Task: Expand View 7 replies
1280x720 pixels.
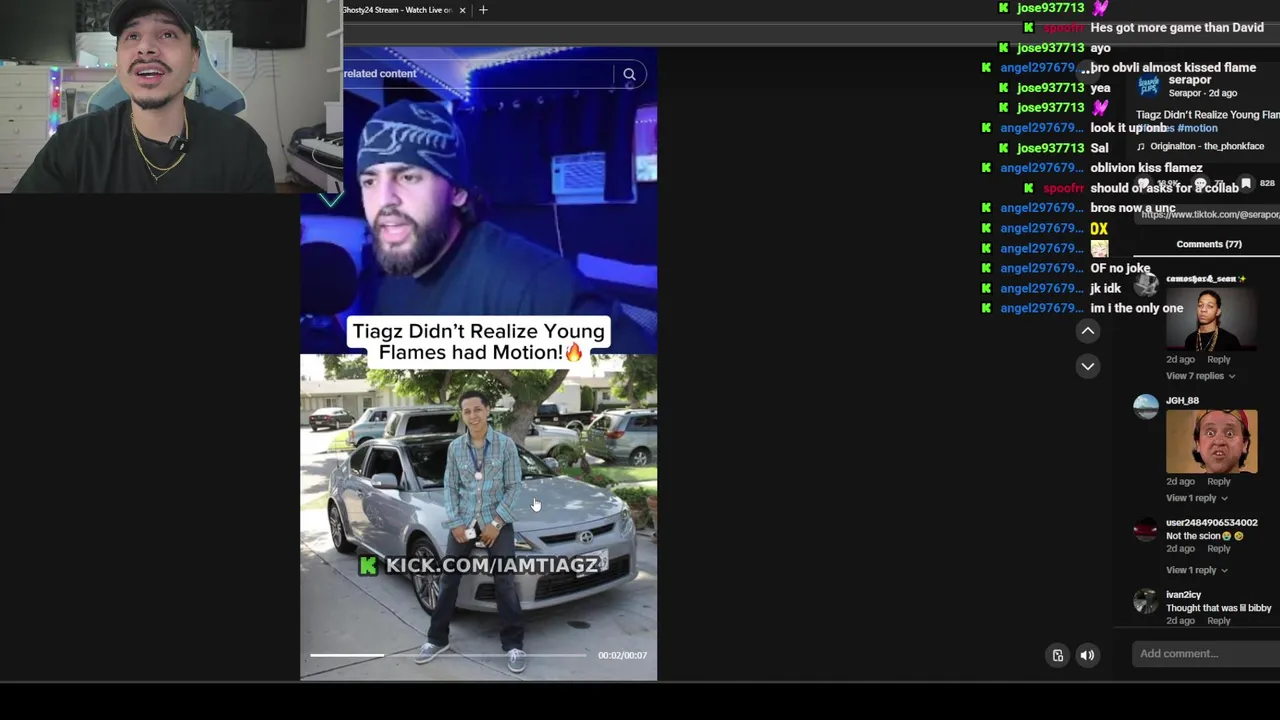Action: coord(1200,376)
